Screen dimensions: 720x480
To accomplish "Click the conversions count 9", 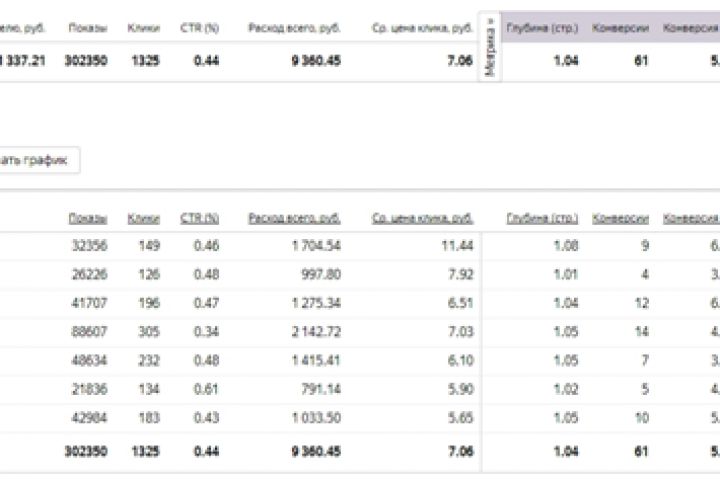I will pyautogui.click(x=645, y=246).
